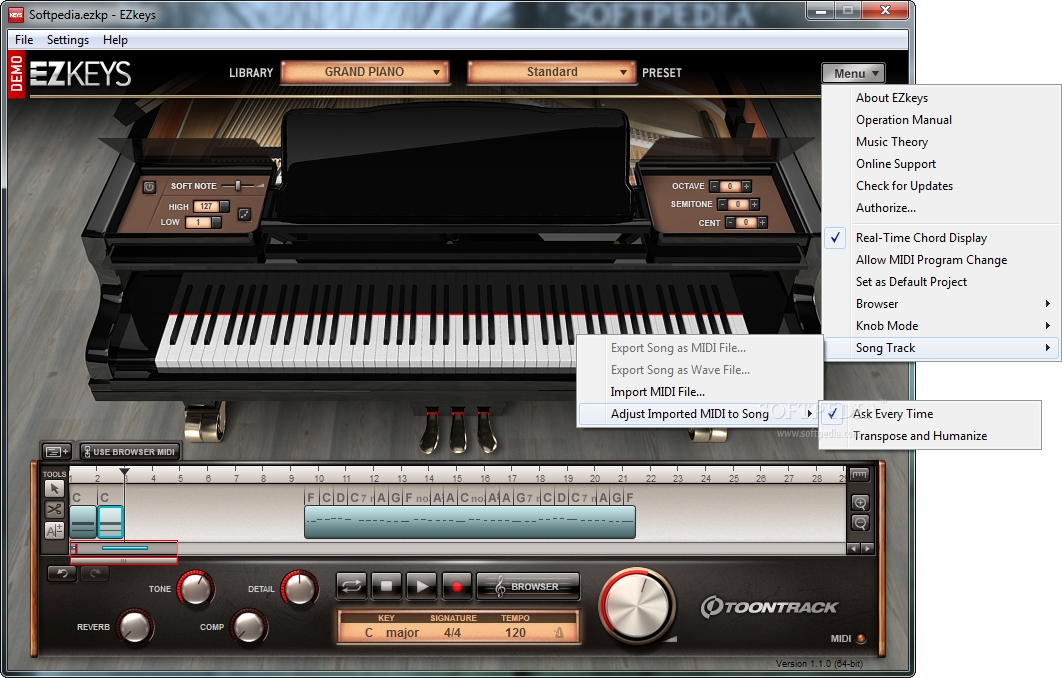Open the BROWSER button
Screen dimensions: 1062x678
pyautogui.click(x=528, y=587)
